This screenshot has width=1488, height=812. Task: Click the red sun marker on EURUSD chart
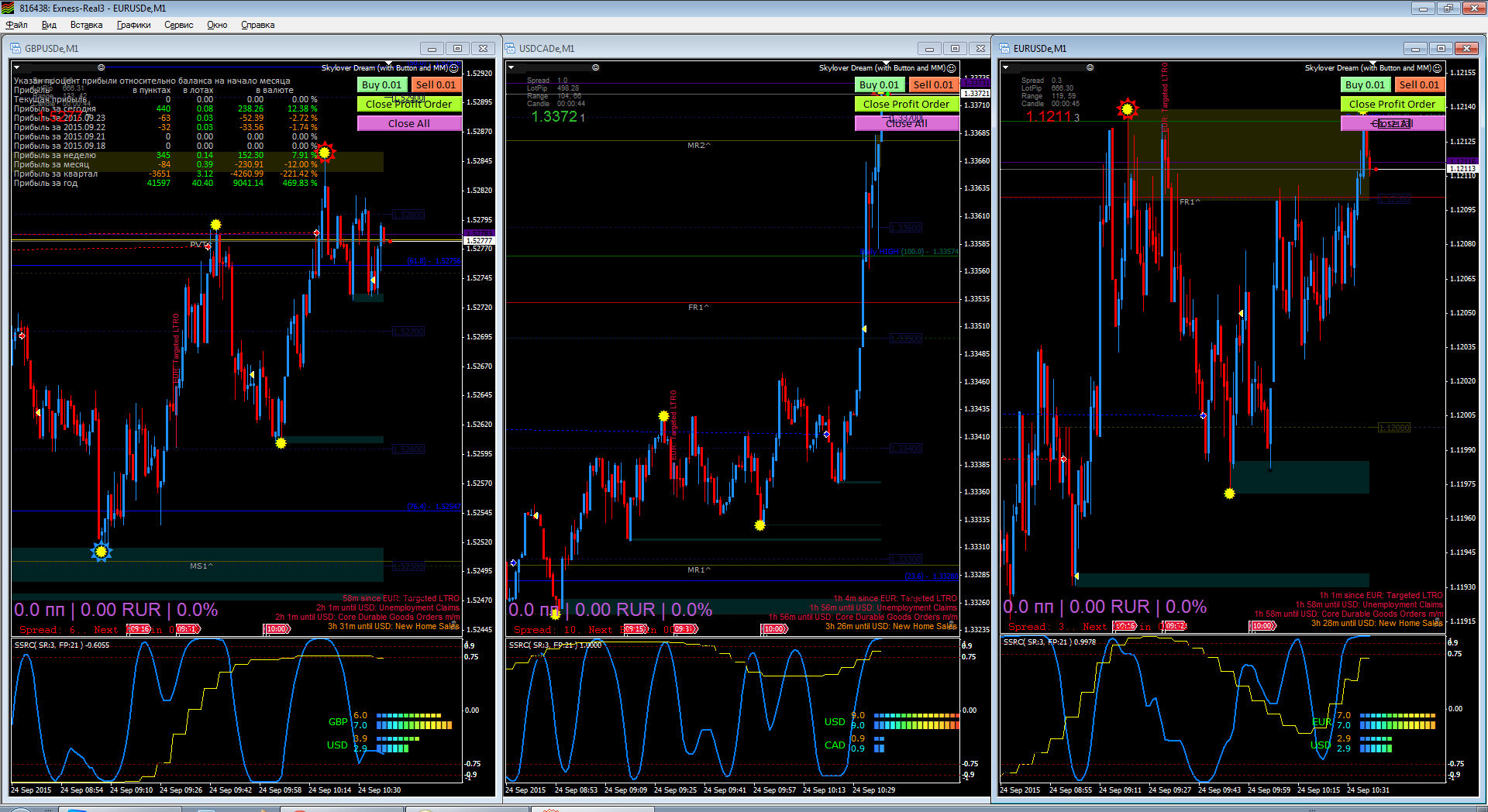[1128, 109]
